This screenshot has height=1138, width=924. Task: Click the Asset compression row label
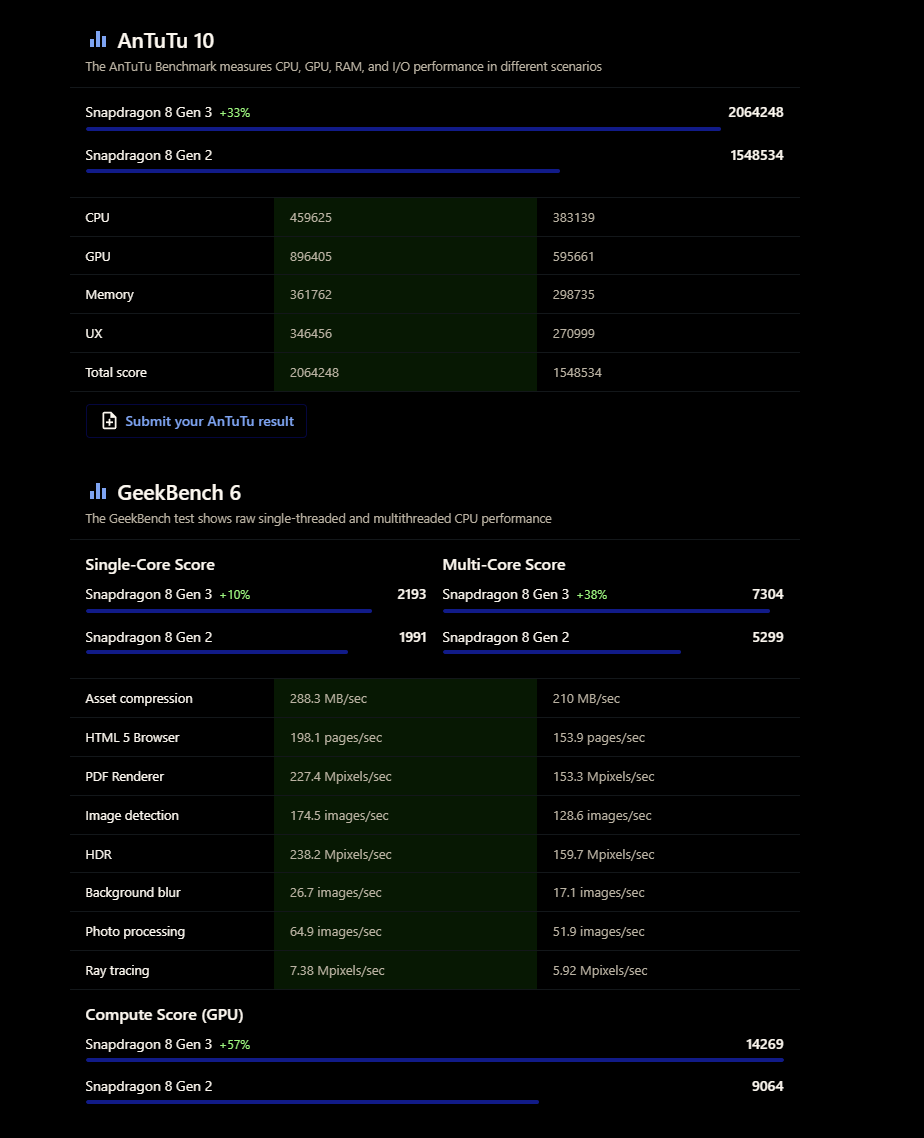(x=139, y=698)
